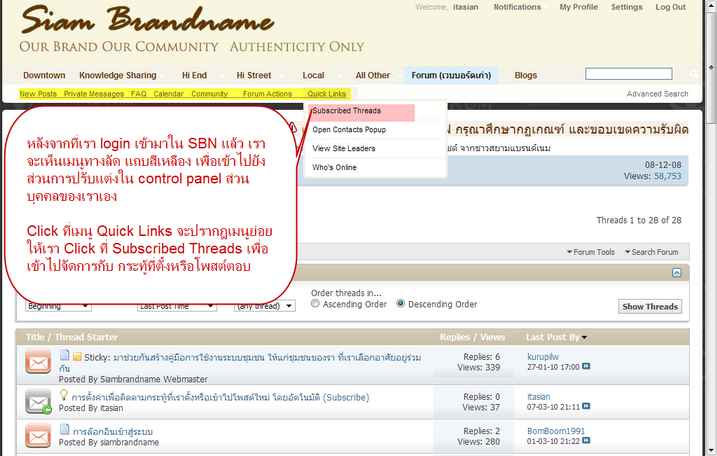Click the top search input field
This screenshot has height=456, width=717.
click(628, 74)
